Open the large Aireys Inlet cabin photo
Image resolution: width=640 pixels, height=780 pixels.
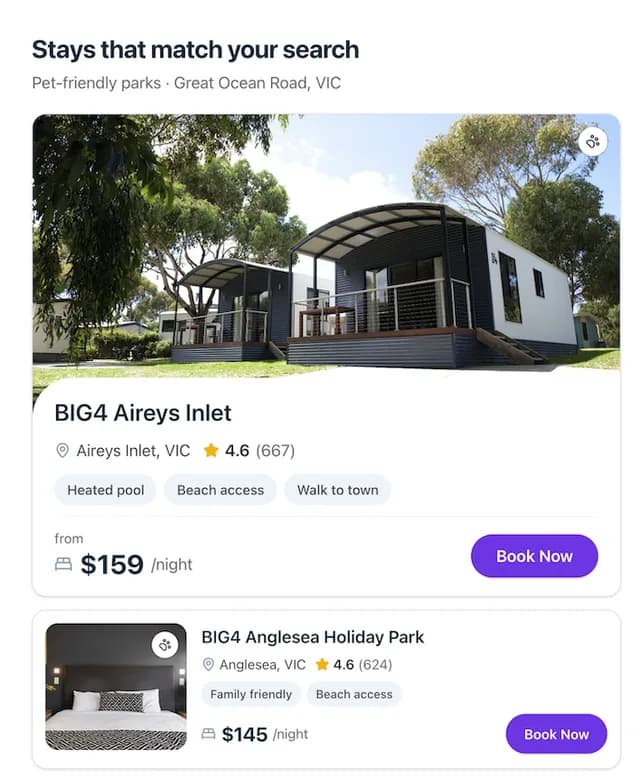[x=326, y=244]
